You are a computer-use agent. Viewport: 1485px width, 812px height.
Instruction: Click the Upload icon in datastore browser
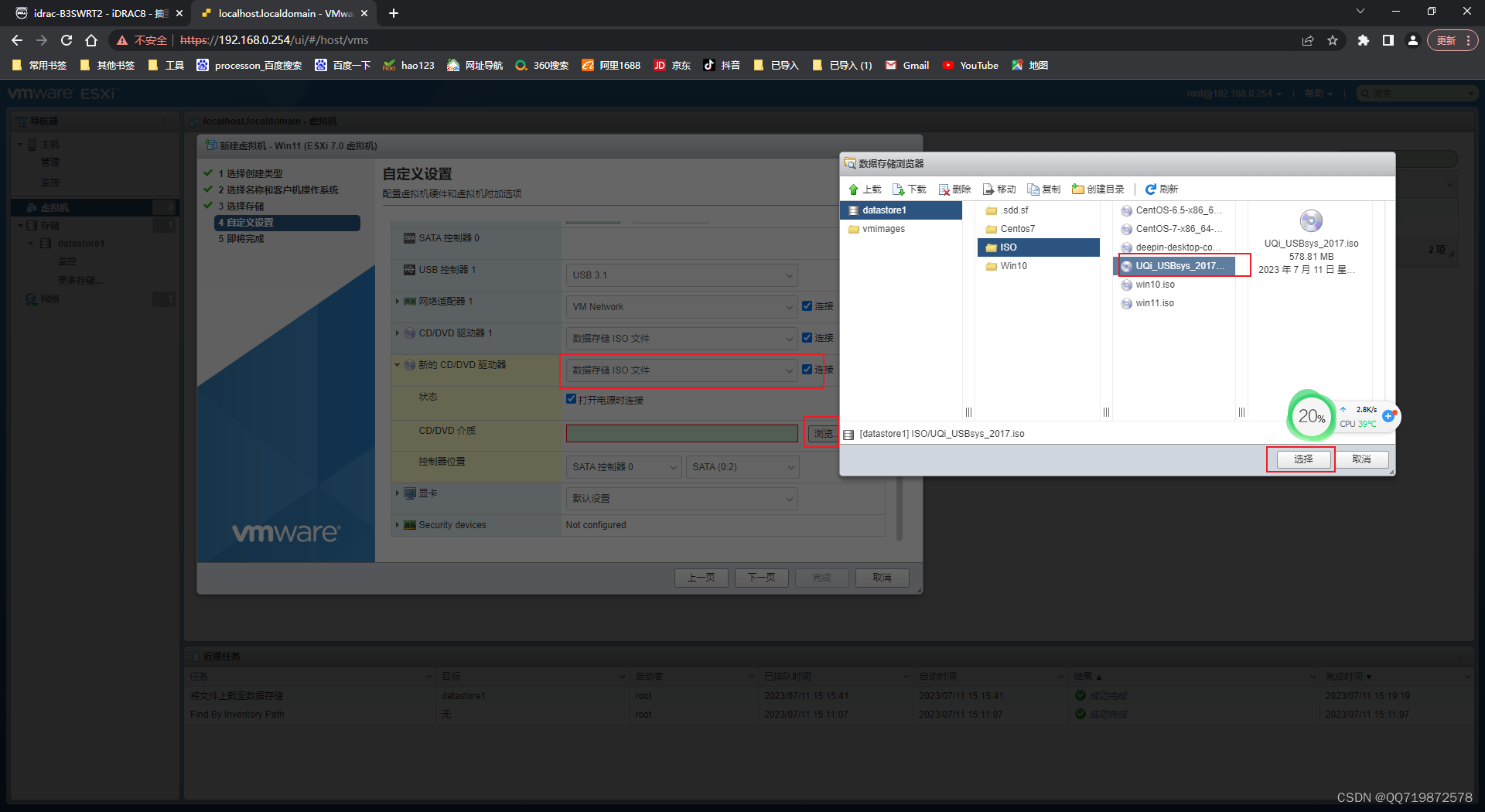coord(854,189)
